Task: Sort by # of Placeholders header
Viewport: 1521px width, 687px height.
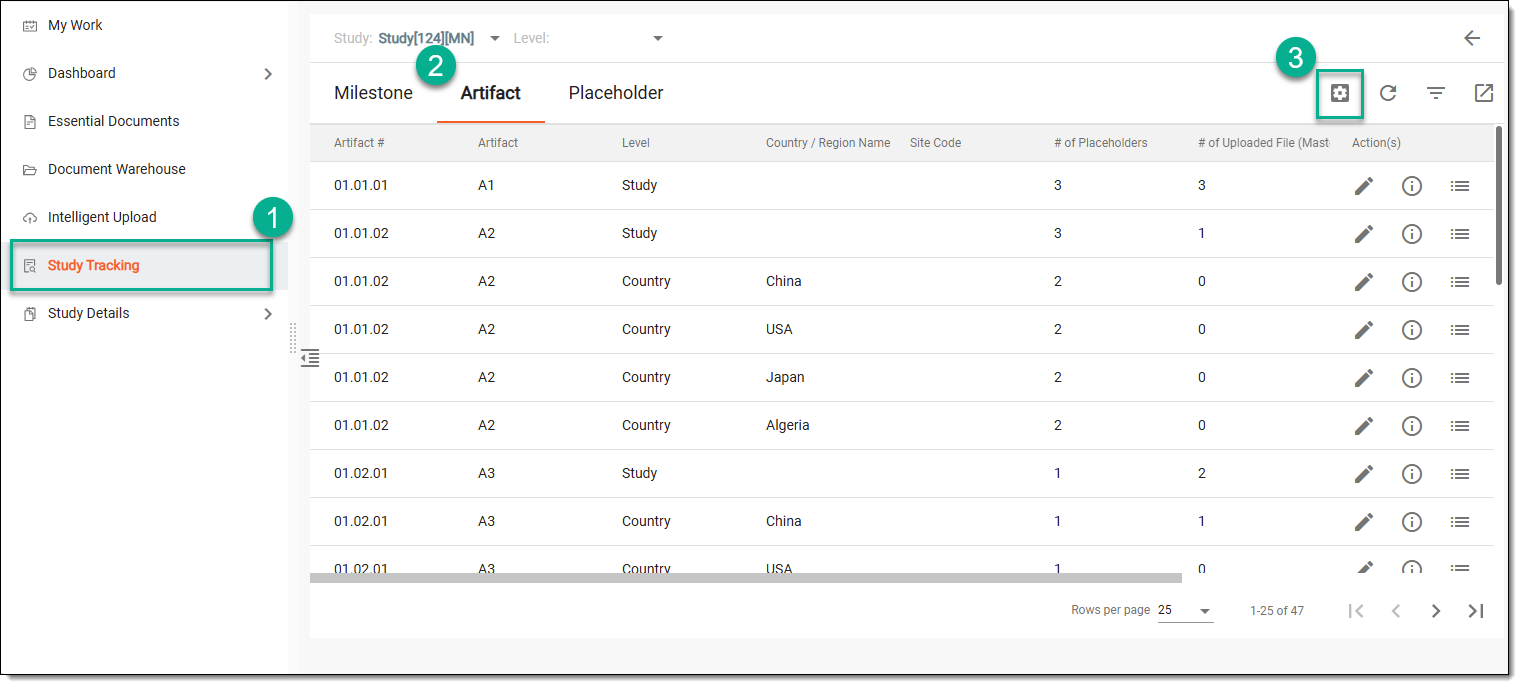Action: click(x=1101, y=143)
